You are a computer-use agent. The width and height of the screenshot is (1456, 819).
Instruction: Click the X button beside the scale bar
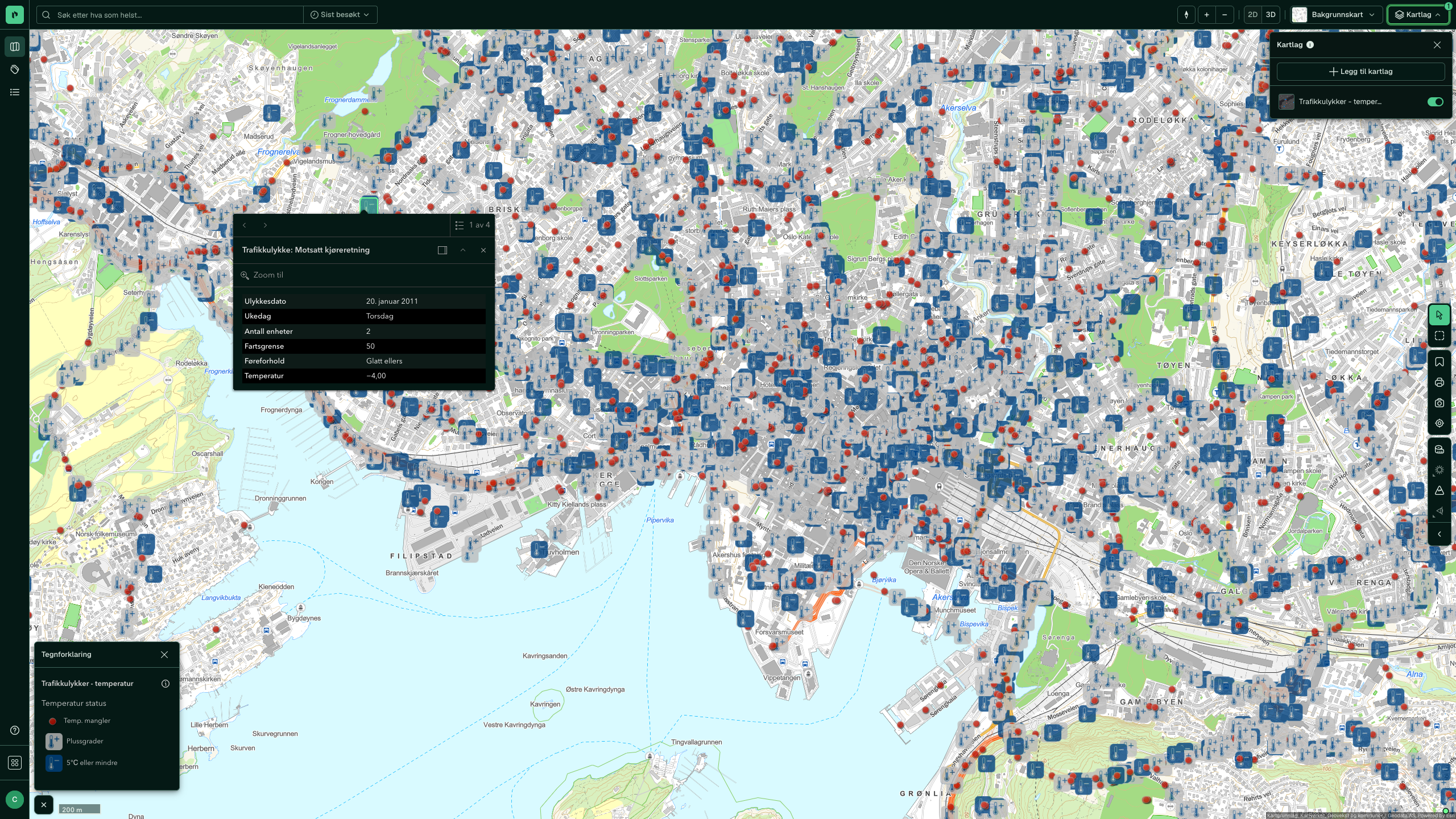point(44,805)
